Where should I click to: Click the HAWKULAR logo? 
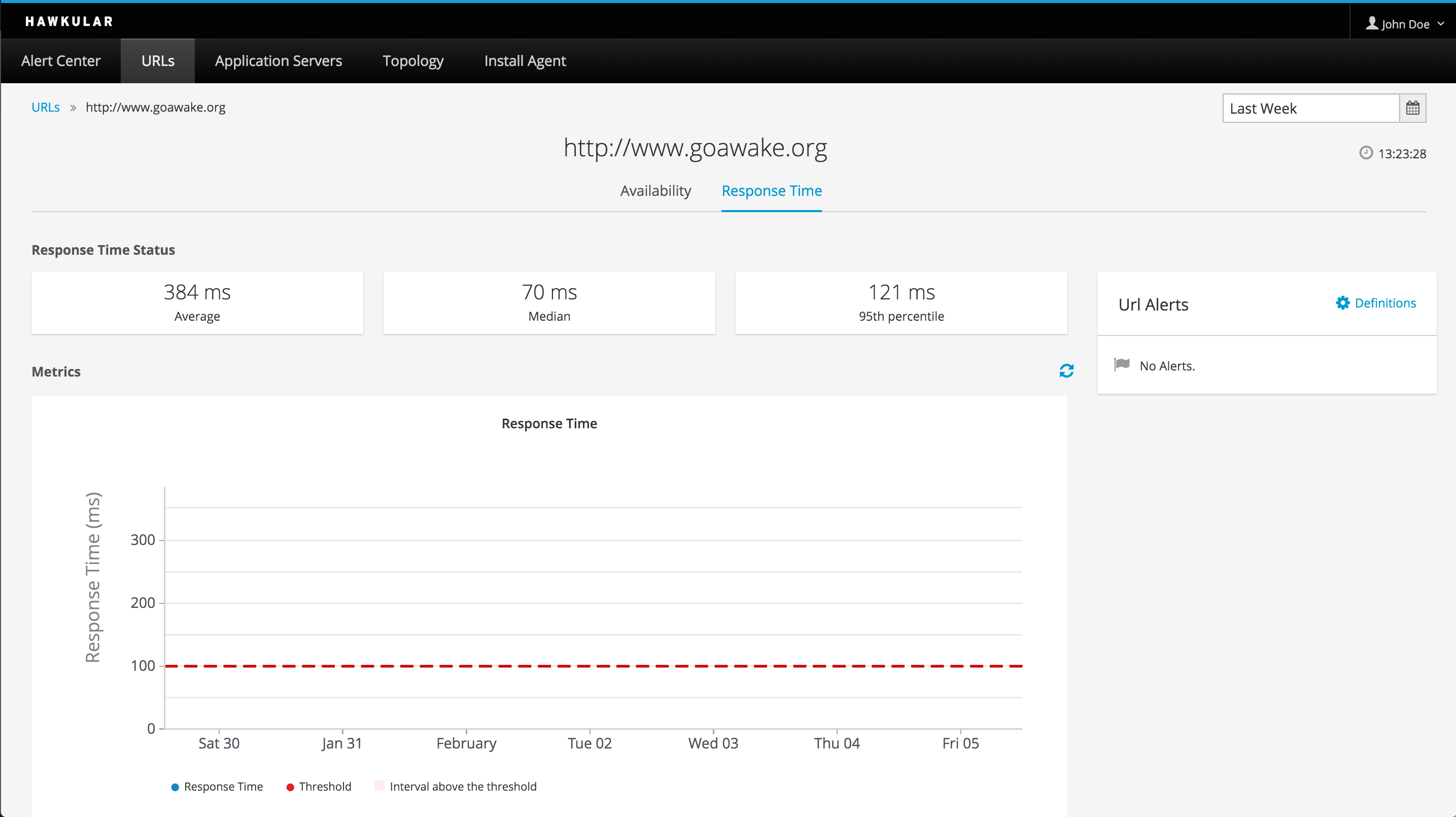pos(69,21)
